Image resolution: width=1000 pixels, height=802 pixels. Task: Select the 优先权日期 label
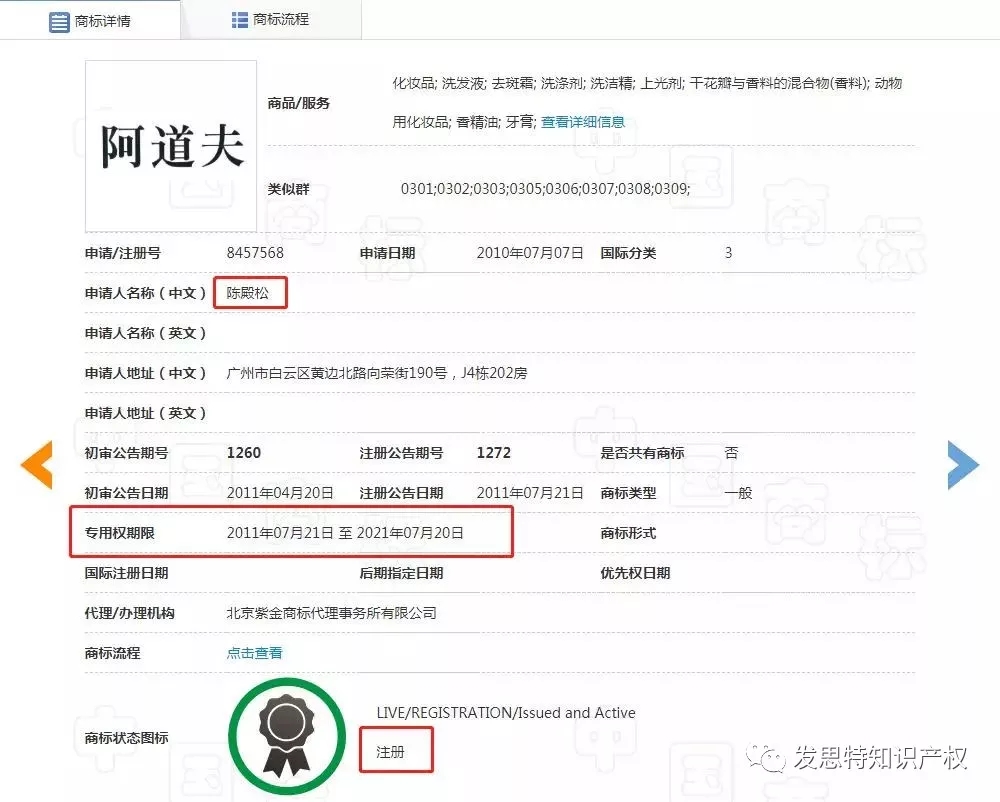635,573
